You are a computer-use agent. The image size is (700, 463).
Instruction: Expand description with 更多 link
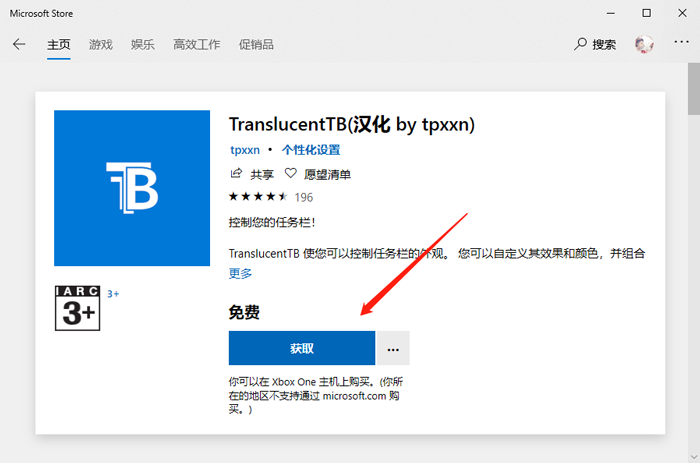point(240,273)
